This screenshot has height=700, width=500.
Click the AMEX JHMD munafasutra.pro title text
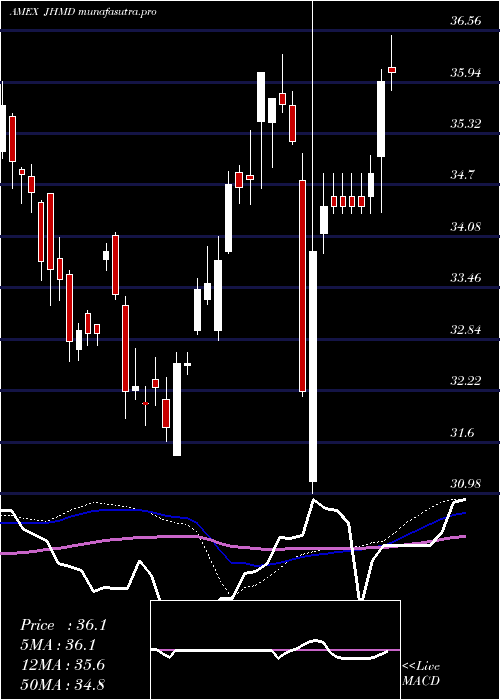click(83, 12)
